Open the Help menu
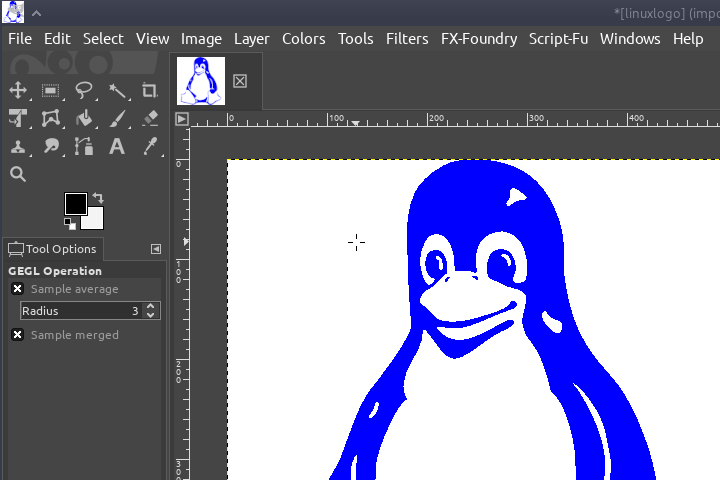 click(688, 39)
